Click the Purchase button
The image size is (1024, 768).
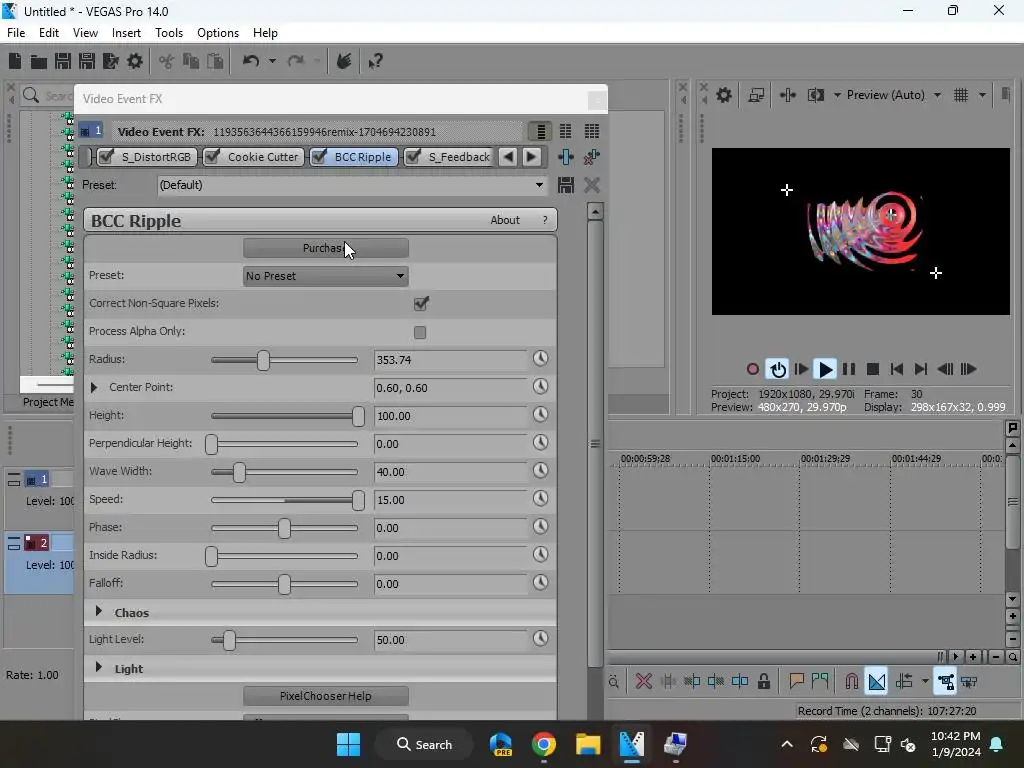(326, 248)
